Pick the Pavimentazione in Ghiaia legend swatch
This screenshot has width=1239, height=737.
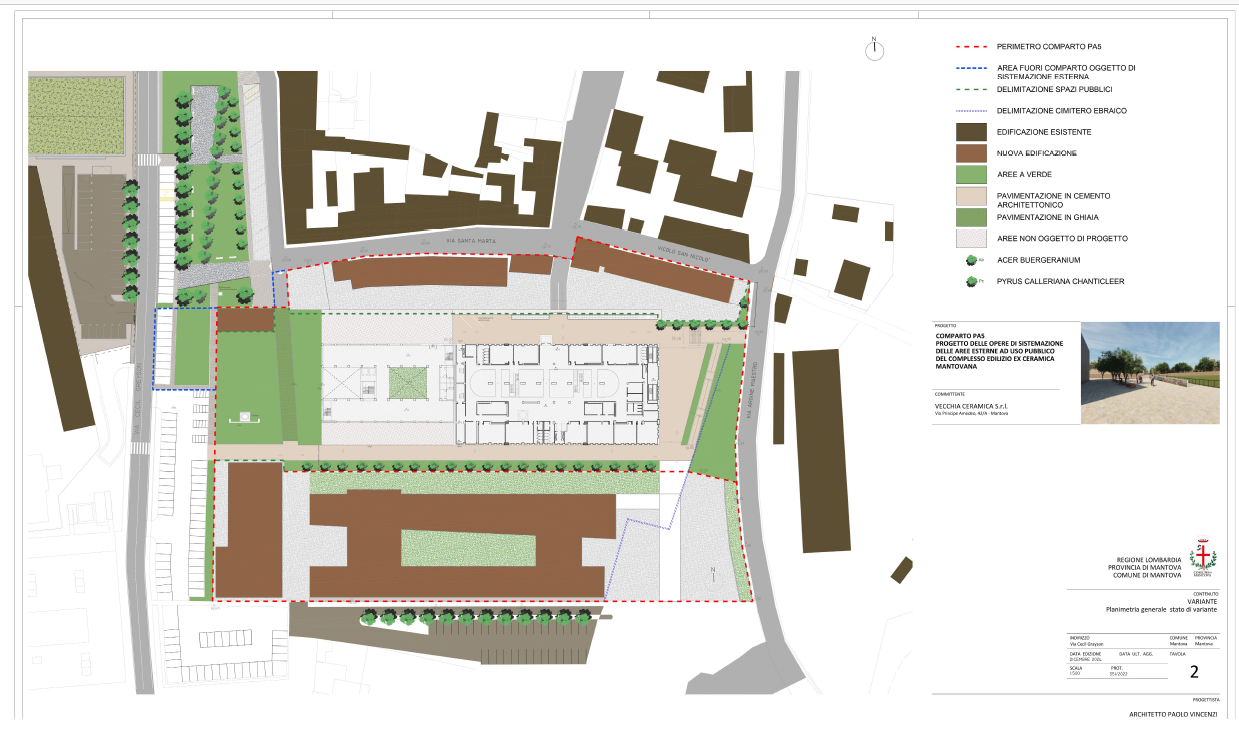pyautogui.click(x=972, y=217)
